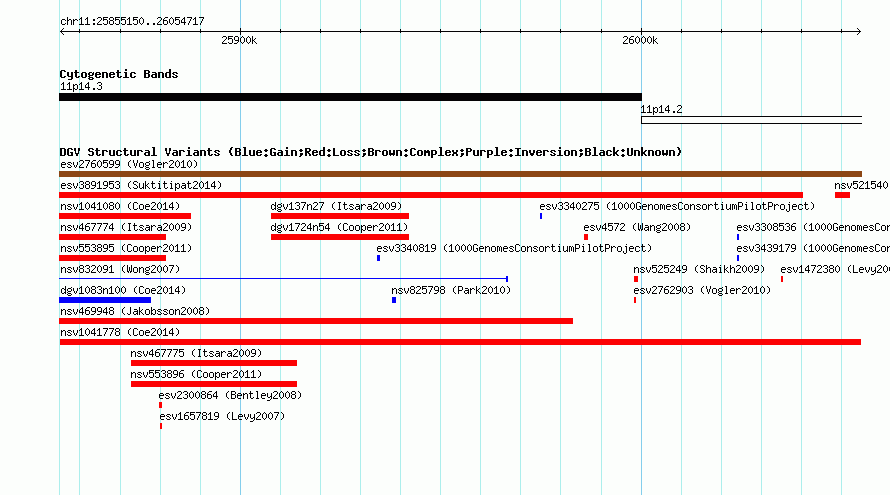This screenshot has width=890, height=495.
Task: Click nsv553895 (Cooper2011) label
Action: tap(126, 249)
